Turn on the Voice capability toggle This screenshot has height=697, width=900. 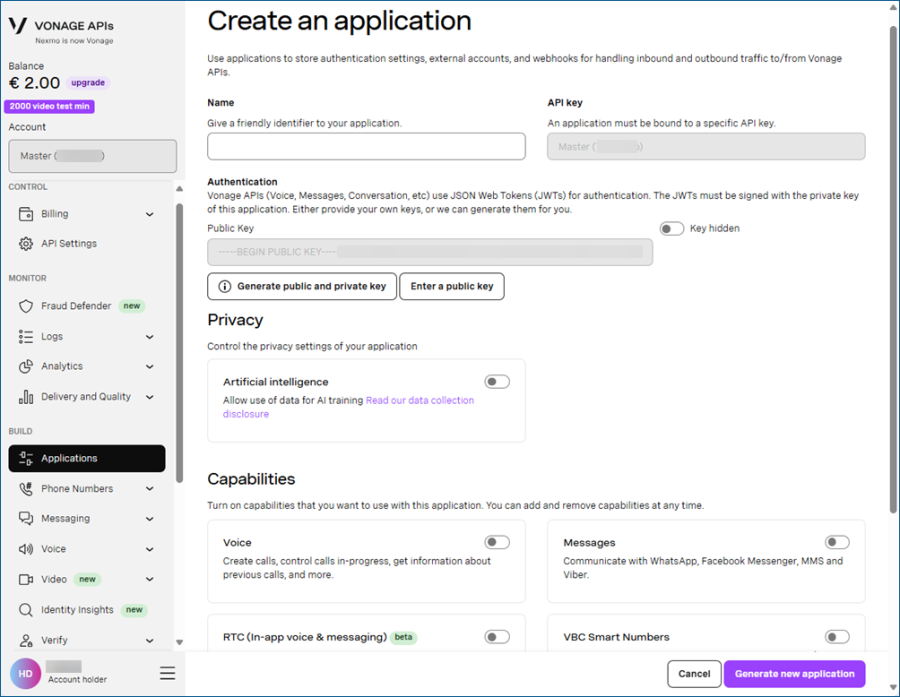point(496,543)
